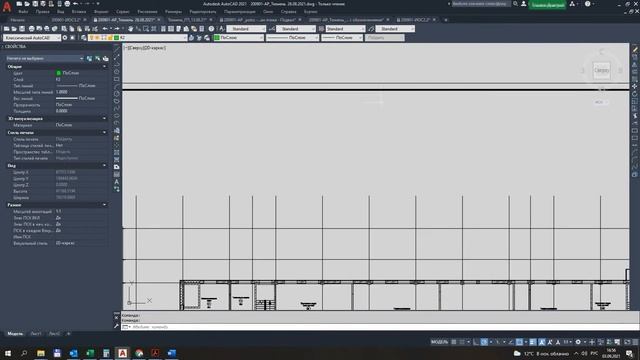Toggle polar tracking in the status bar

coord(484,342)
